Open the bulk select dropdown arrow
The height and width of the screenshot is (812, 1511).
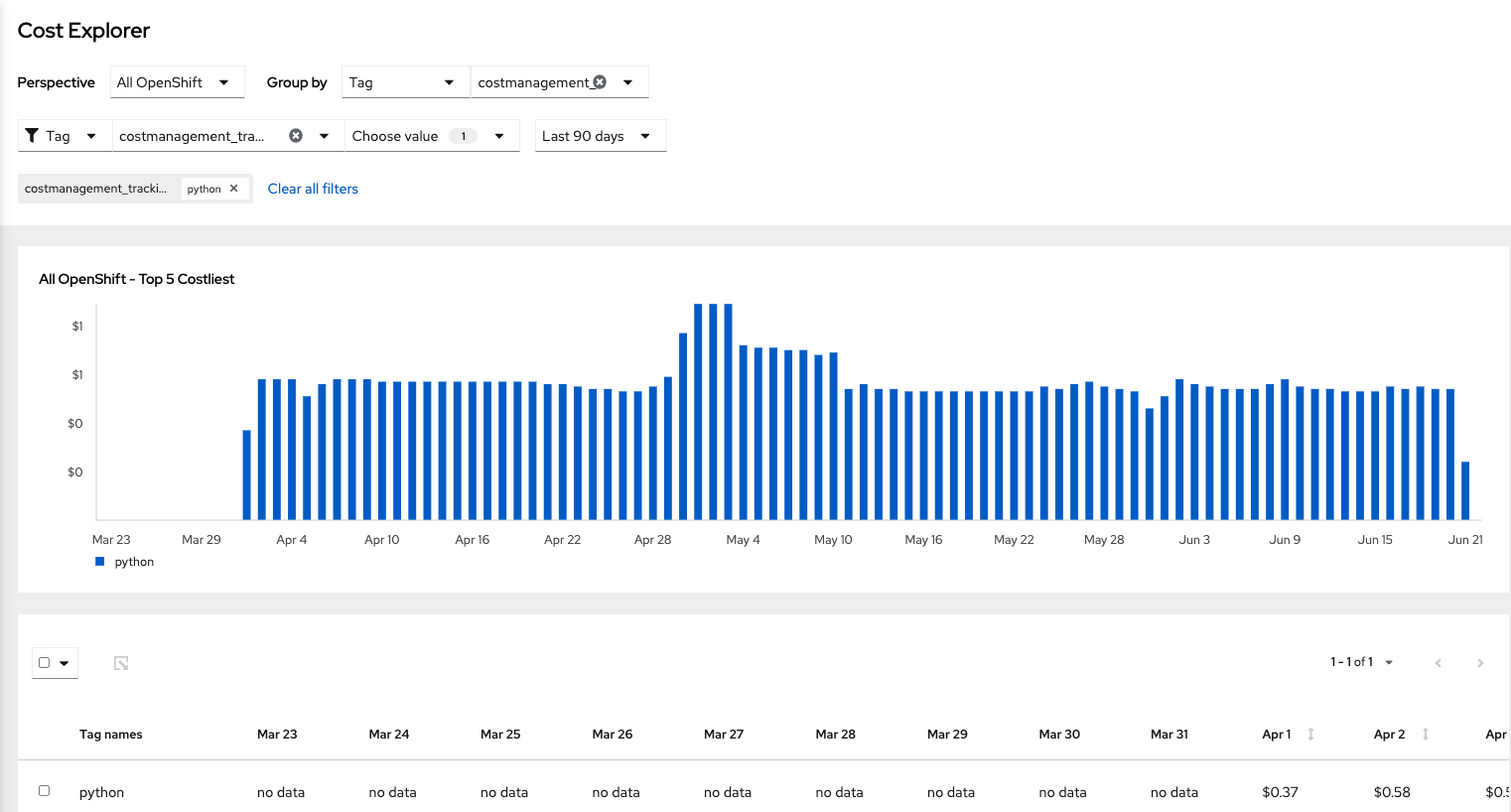pyautogui.click(x=65, y=663)
